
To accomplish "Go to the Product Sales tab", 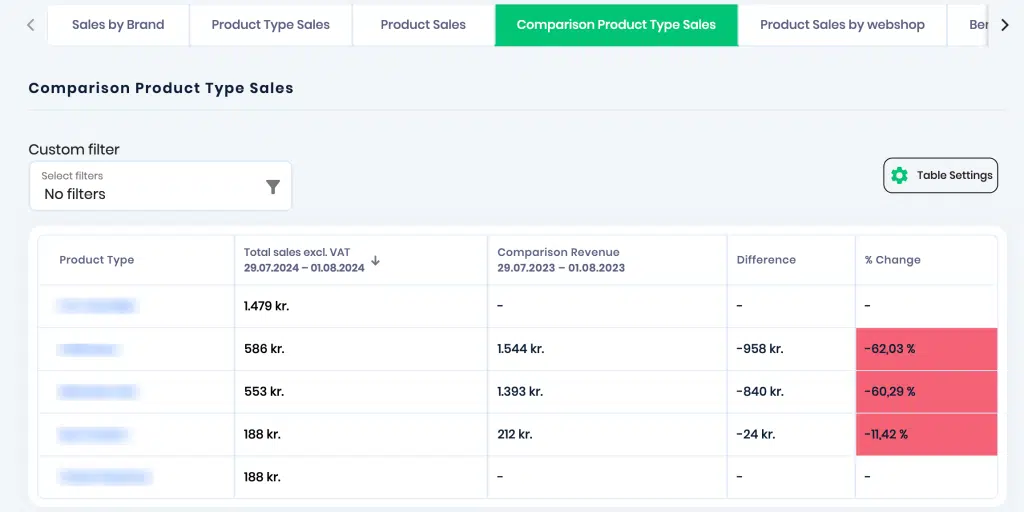I will coord(423,25).
